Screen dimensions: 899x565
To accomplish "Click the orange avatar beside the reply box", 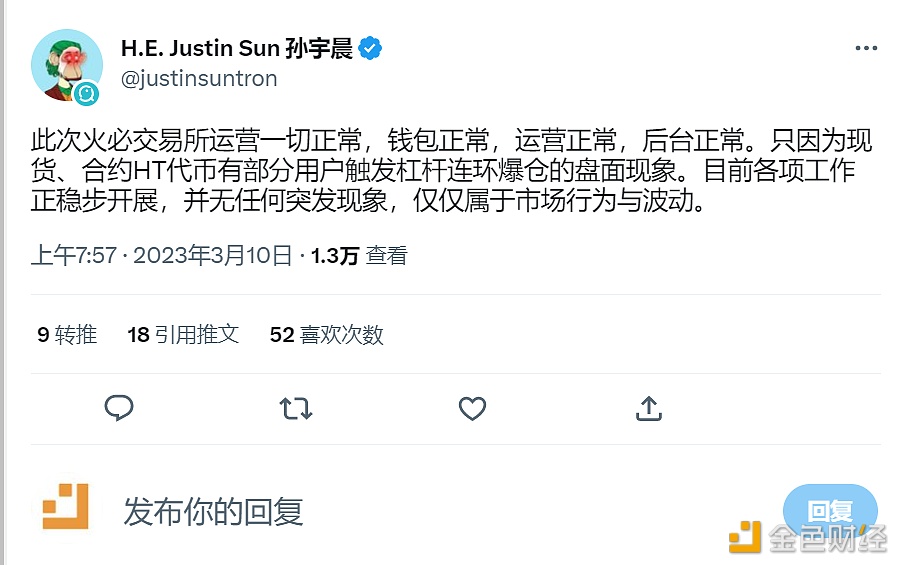I will [x=66, y=506].
